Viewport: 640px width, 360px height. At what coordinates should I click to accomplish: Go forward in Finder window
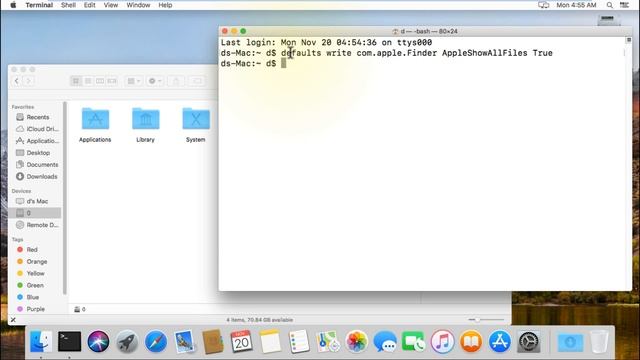(29, 81)
